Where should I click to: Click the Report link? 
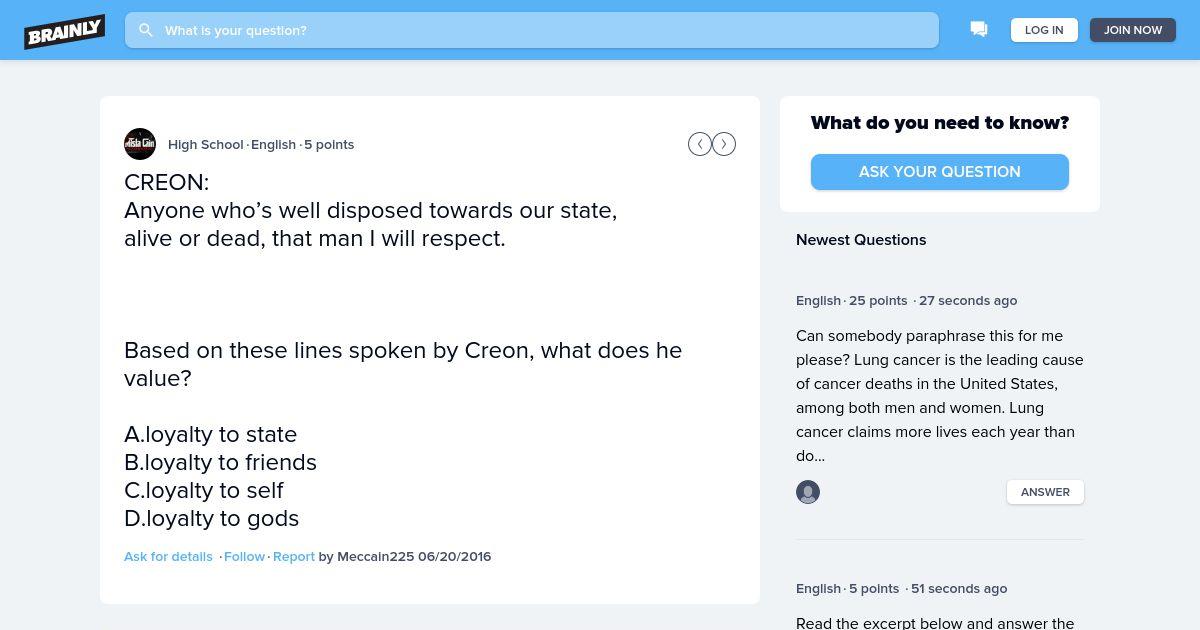[294, 556]
